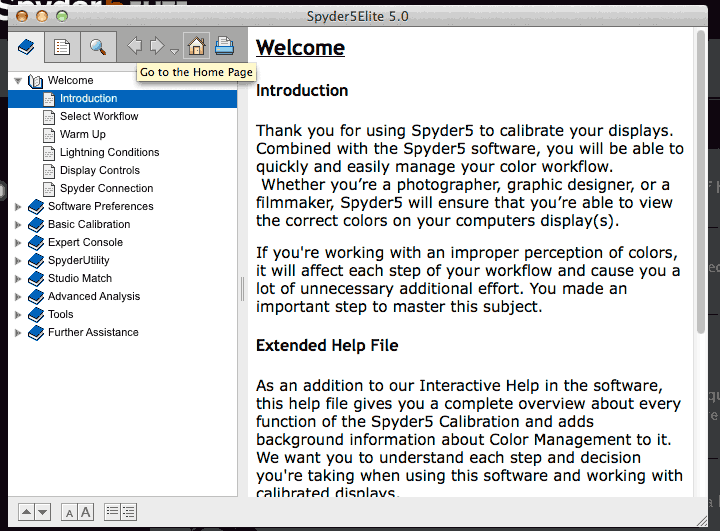The width and height of the screenshot is (720, 531).
Task: Select Software Preferences topic
Action: (x=101, y=206)
